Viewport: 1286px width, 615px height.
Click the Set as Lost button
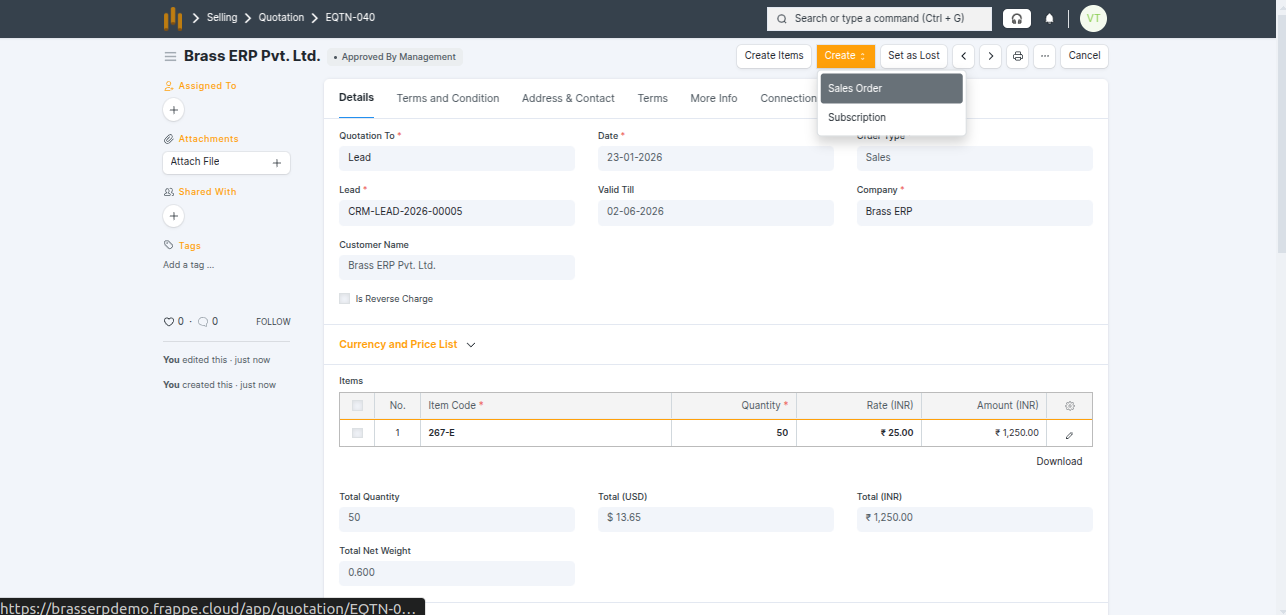point(913,56)
